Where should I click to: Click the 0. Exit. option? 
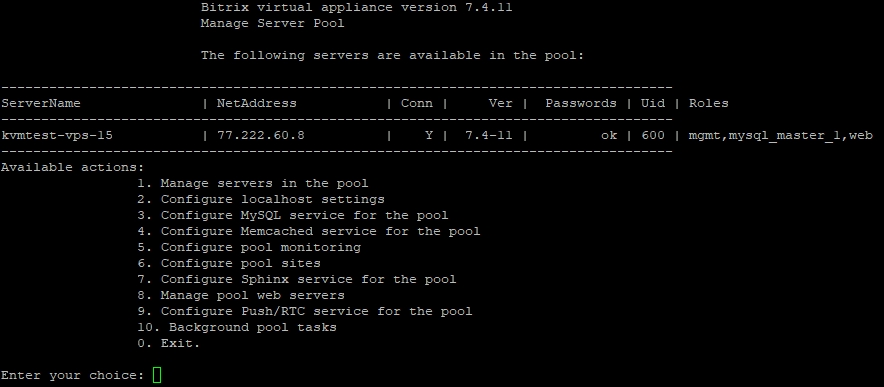169,343
